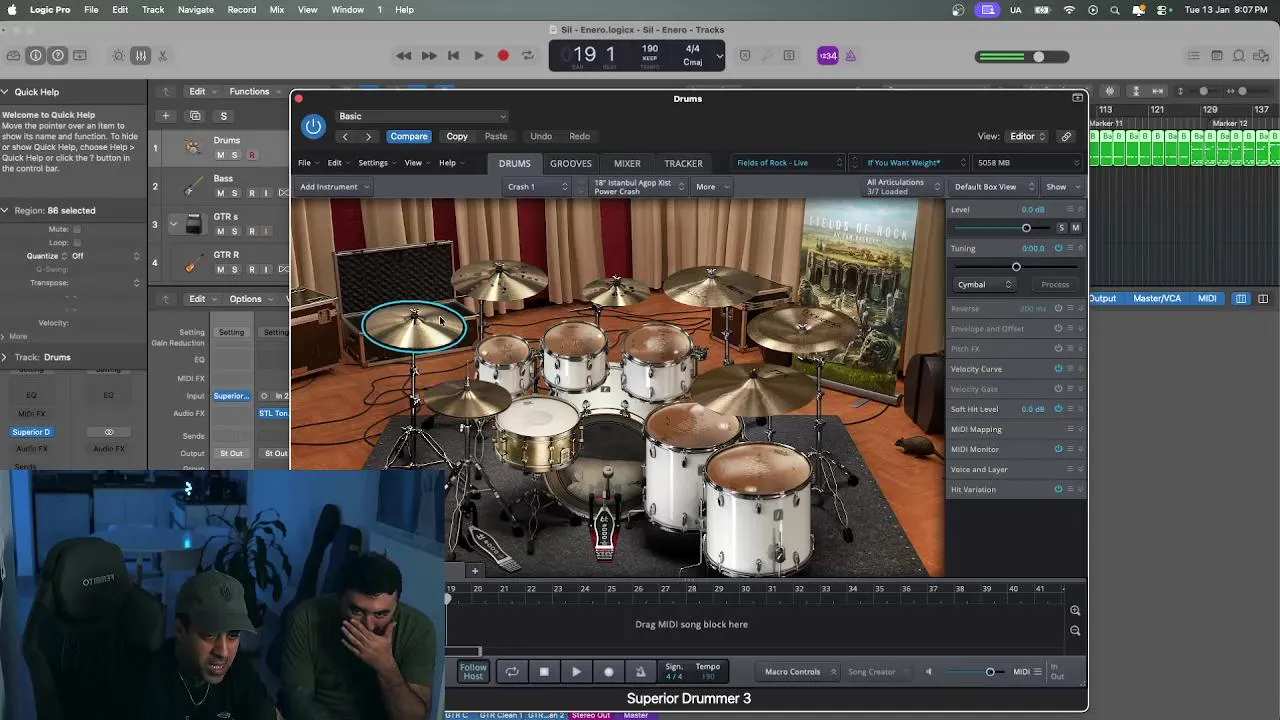Open Logic Pro Library button in control bar
The width and height of the screenshot is (1280, 720).
point(14,56)
